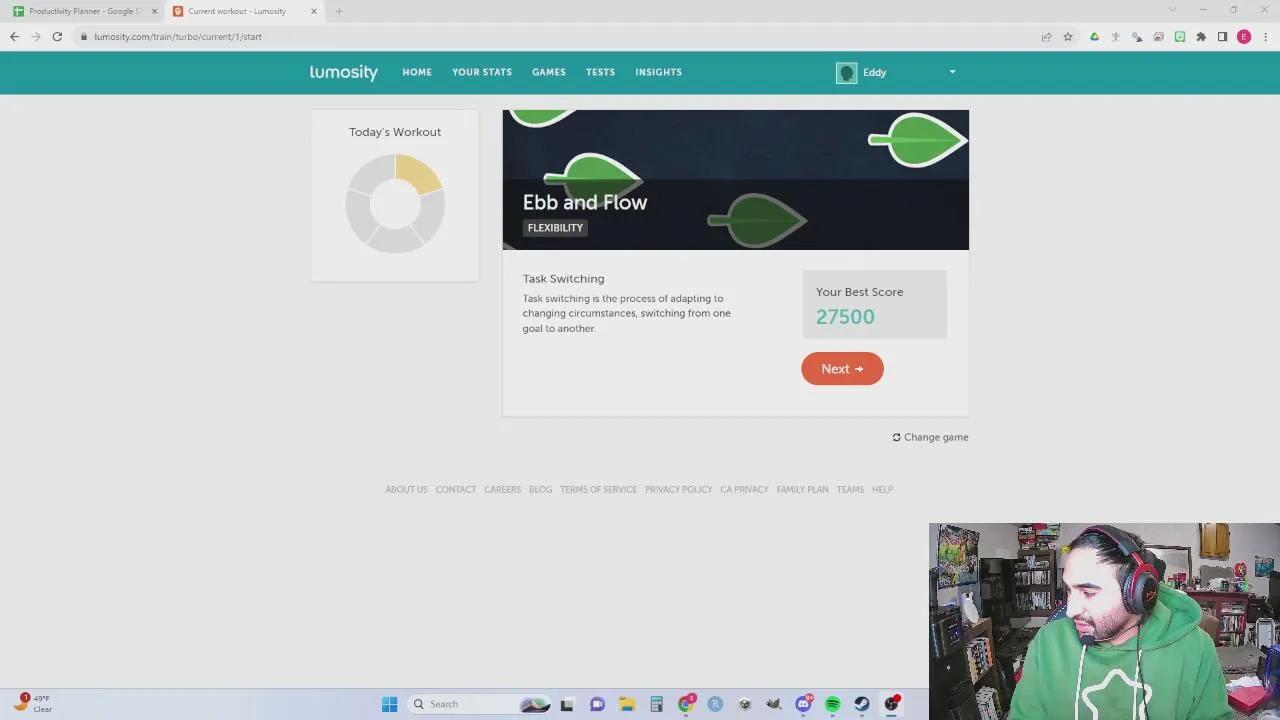Open PRIVACY POLICY footer link
The width and height of the screenshot is (1280, 720).
pos(679,490)
